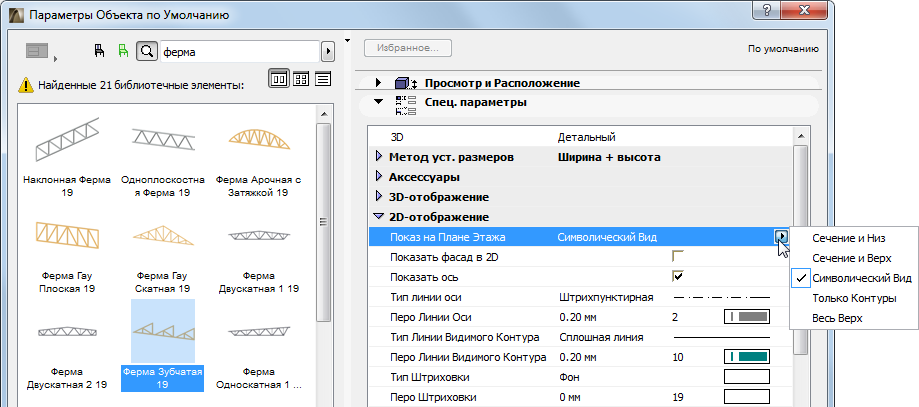
Task: Click the help question mark button
Action: tap(767, 13)
